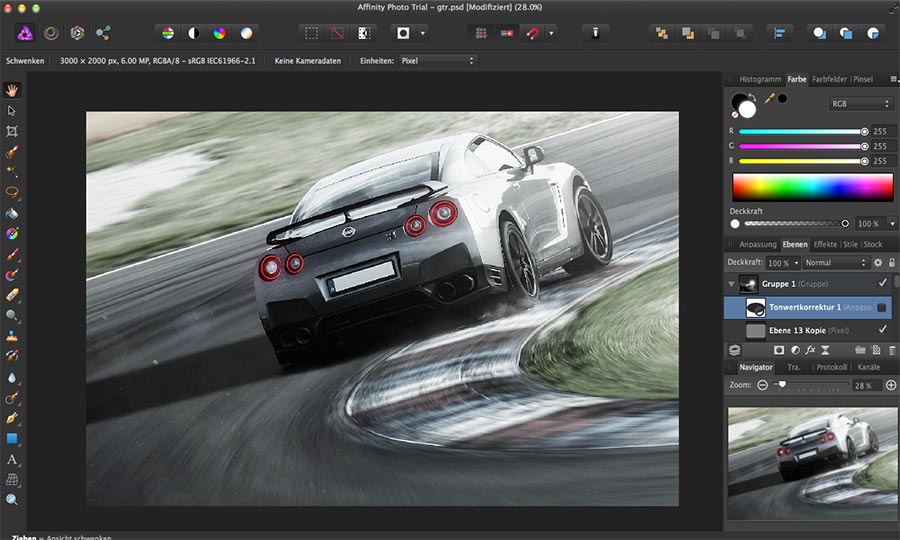Open the Einheiten Pixel units dropdown

(x=438, y=60)
